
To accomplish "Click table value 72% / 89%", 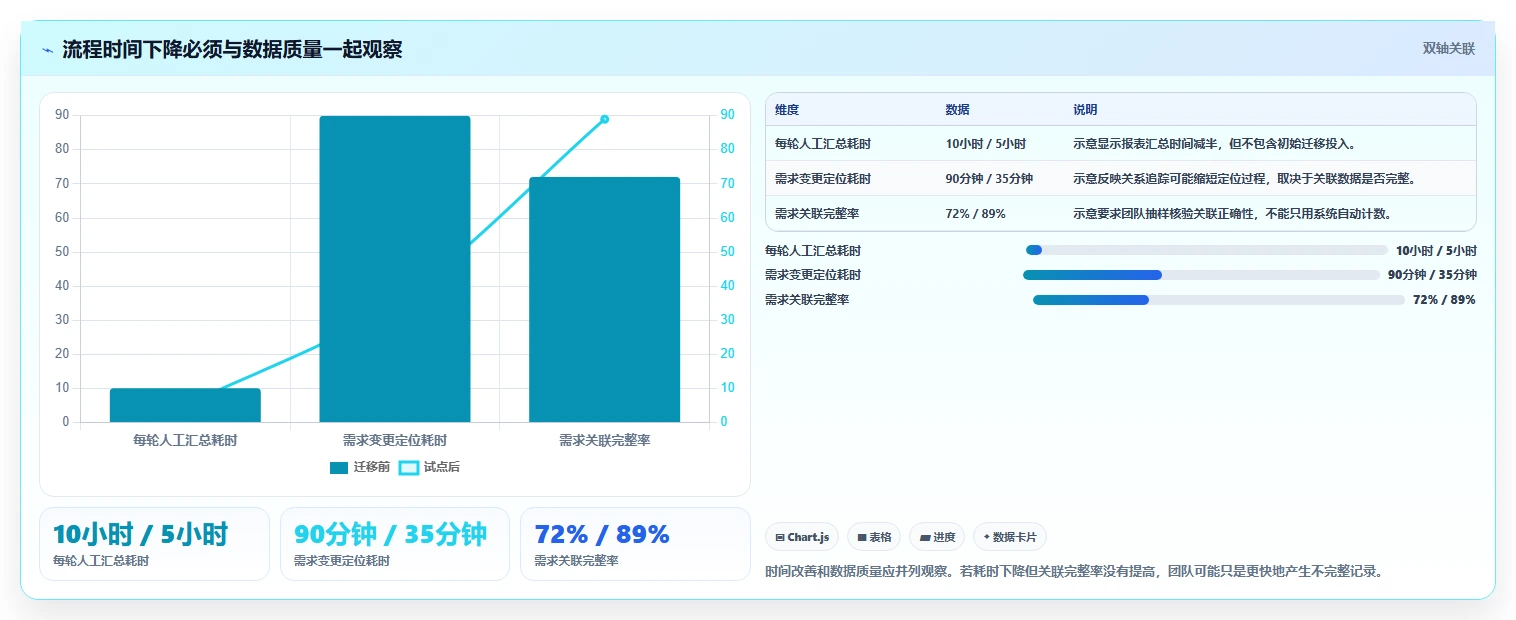I will click(975, 214).
